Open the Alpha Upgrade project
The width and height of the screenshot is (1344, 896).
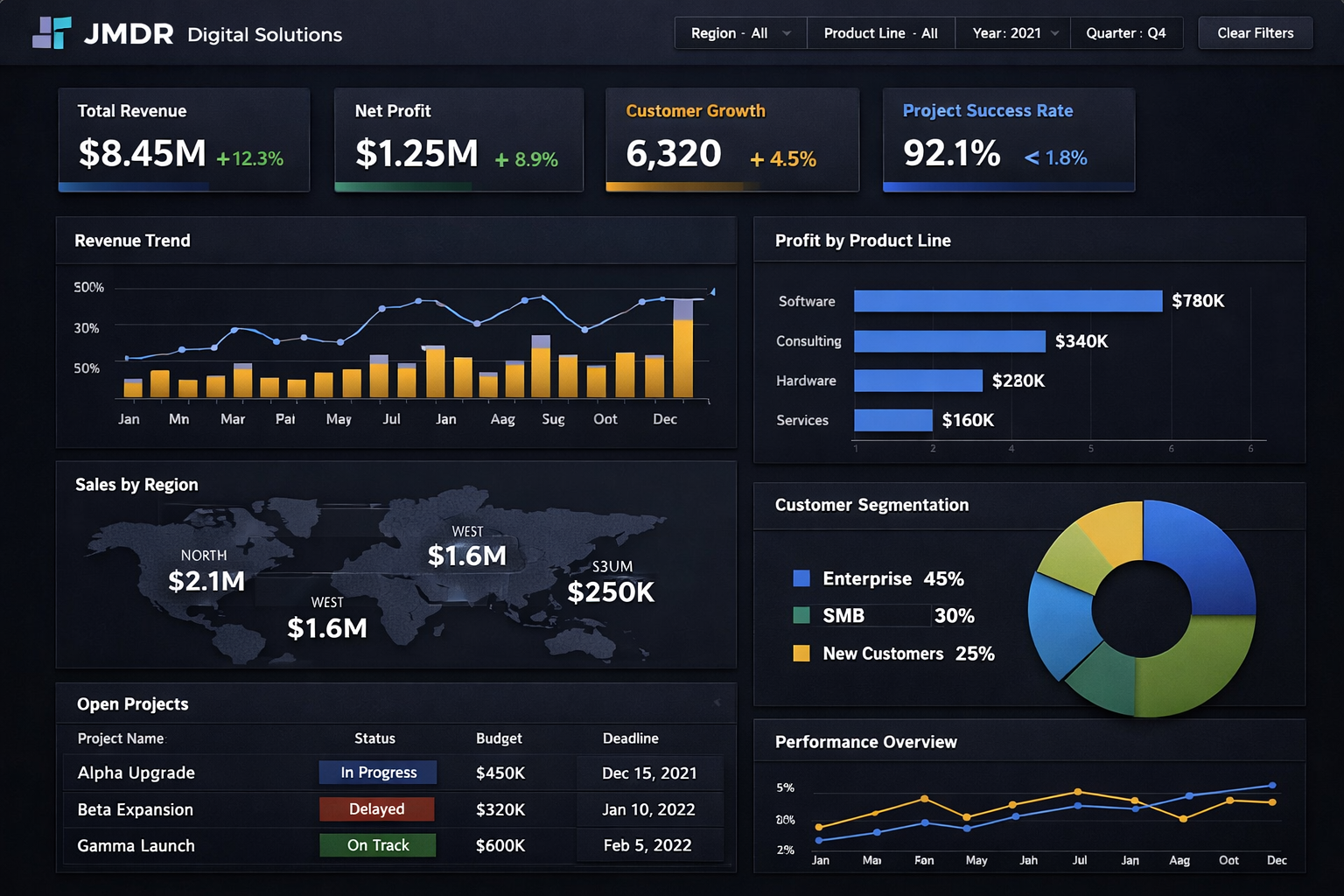click(136, 773)
